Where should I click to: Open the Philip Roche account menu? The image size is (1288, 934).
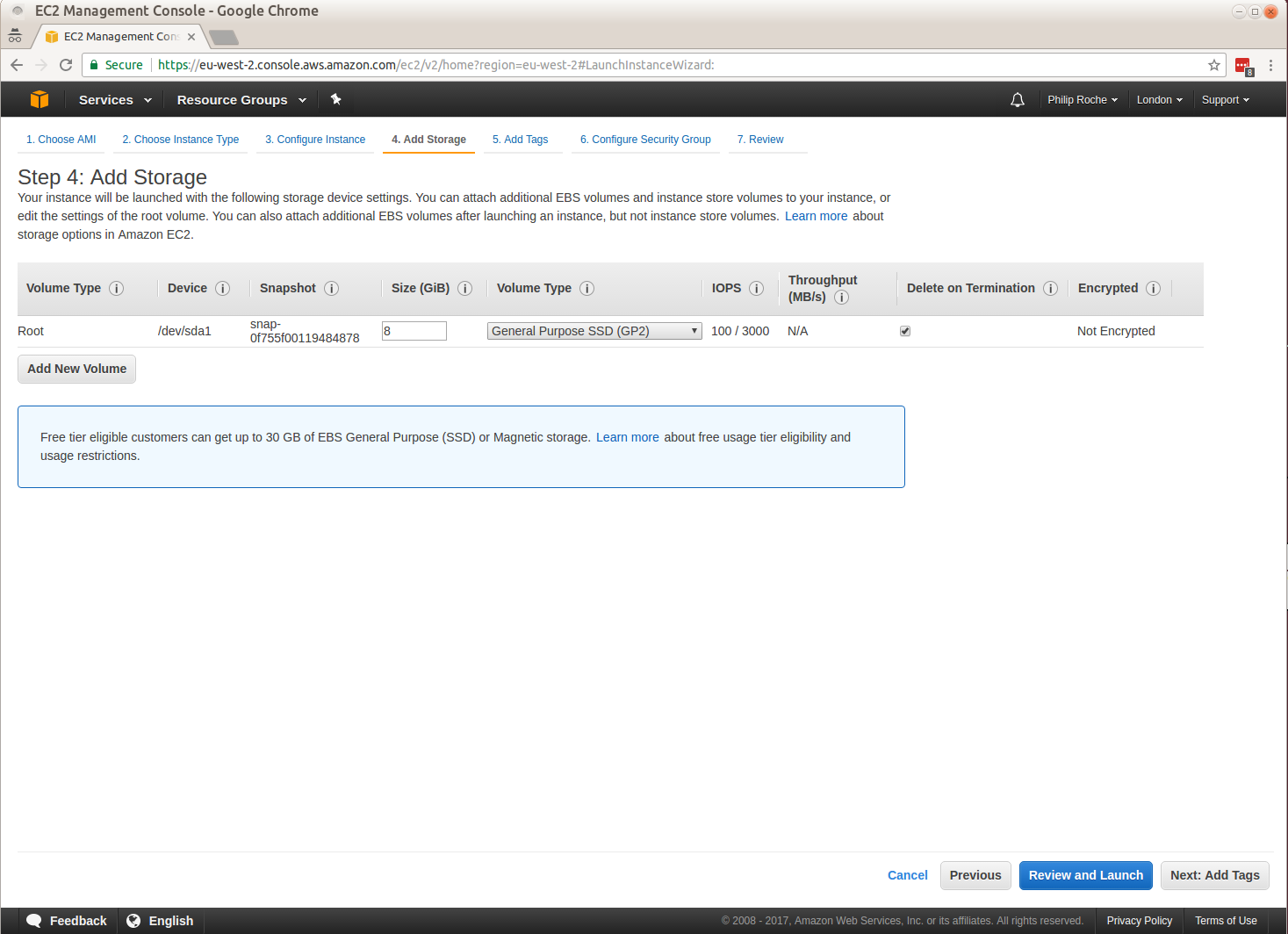point(1083,100)
